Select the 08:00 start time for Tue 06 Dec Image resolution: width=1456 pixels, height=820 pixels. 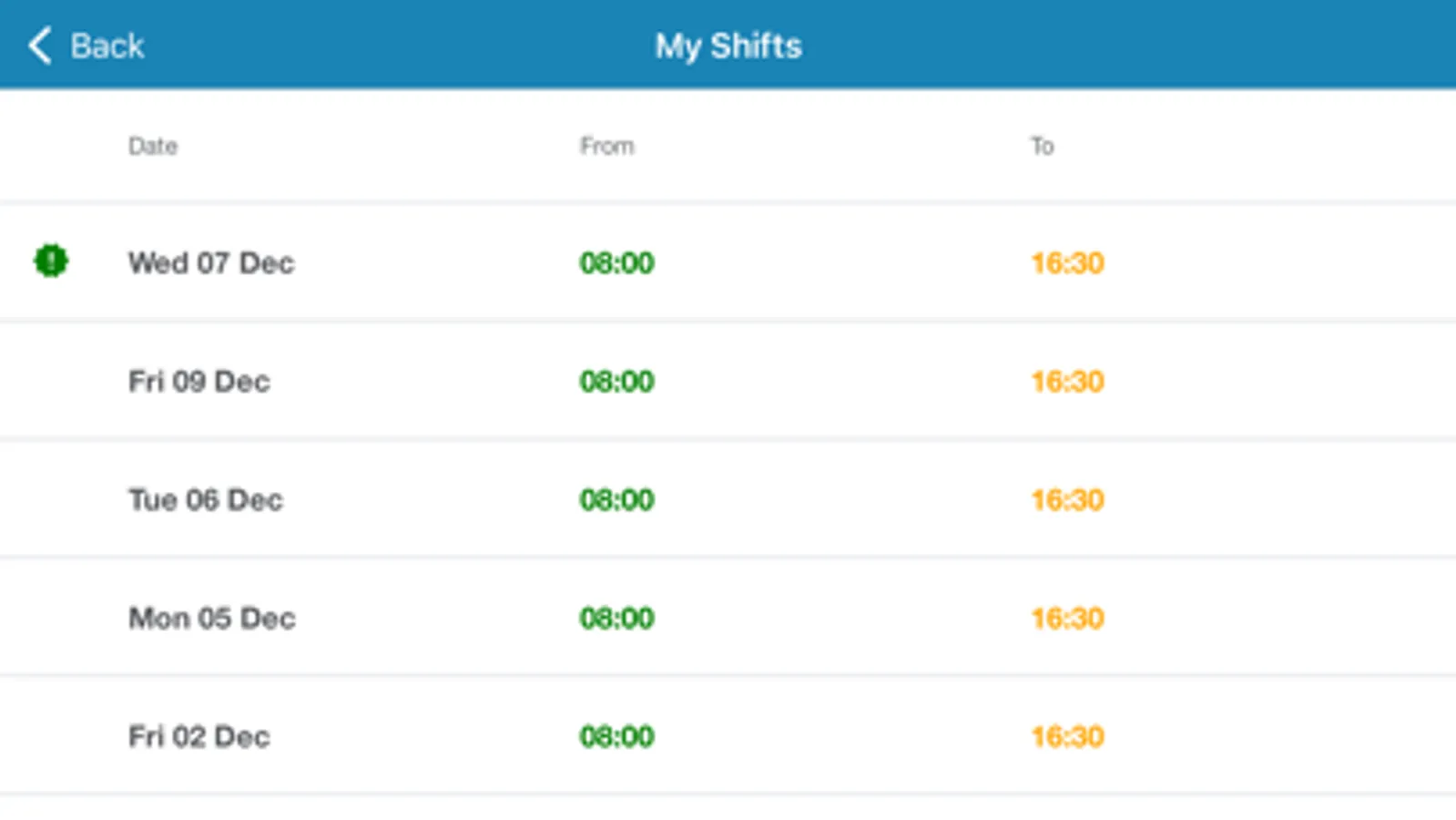(x=617, y=499)
